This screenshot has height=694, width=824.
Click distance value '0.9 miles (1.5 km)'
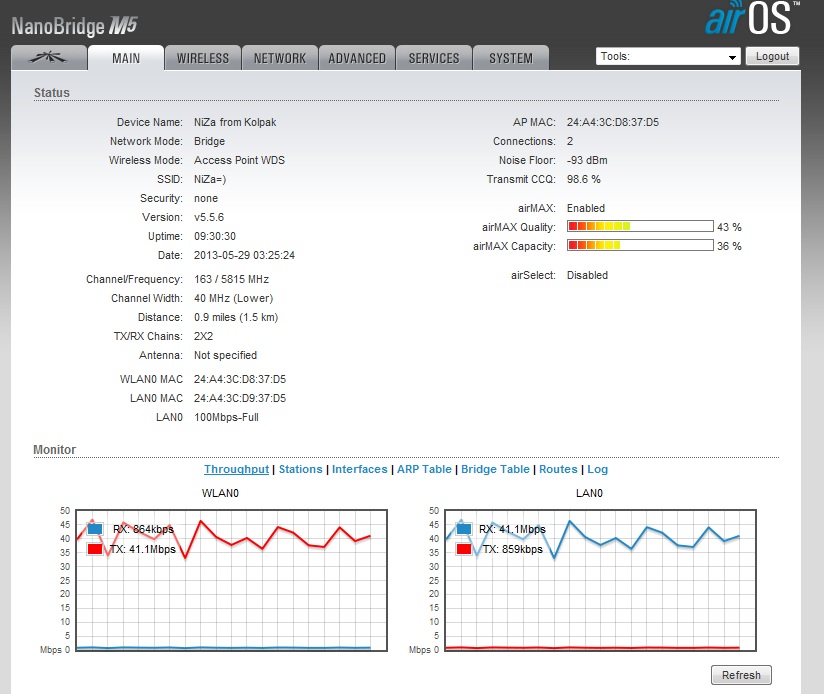pos(236,317)
